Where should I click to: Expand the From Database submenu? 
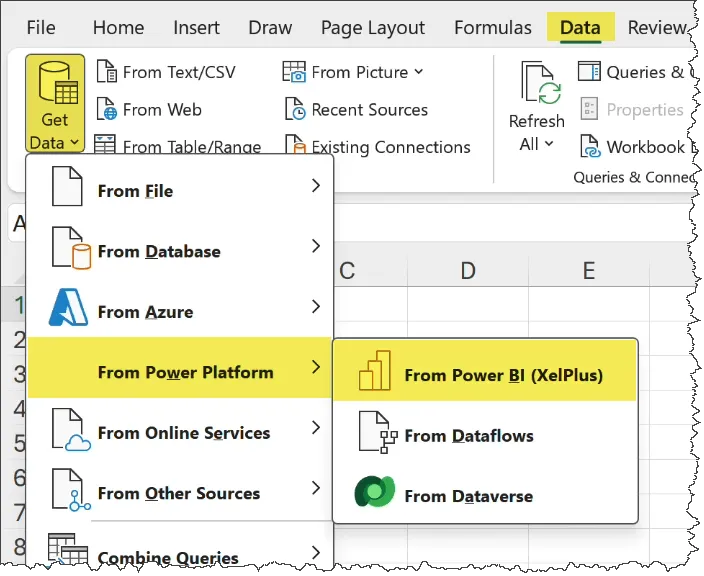click(x=180, y=251)
